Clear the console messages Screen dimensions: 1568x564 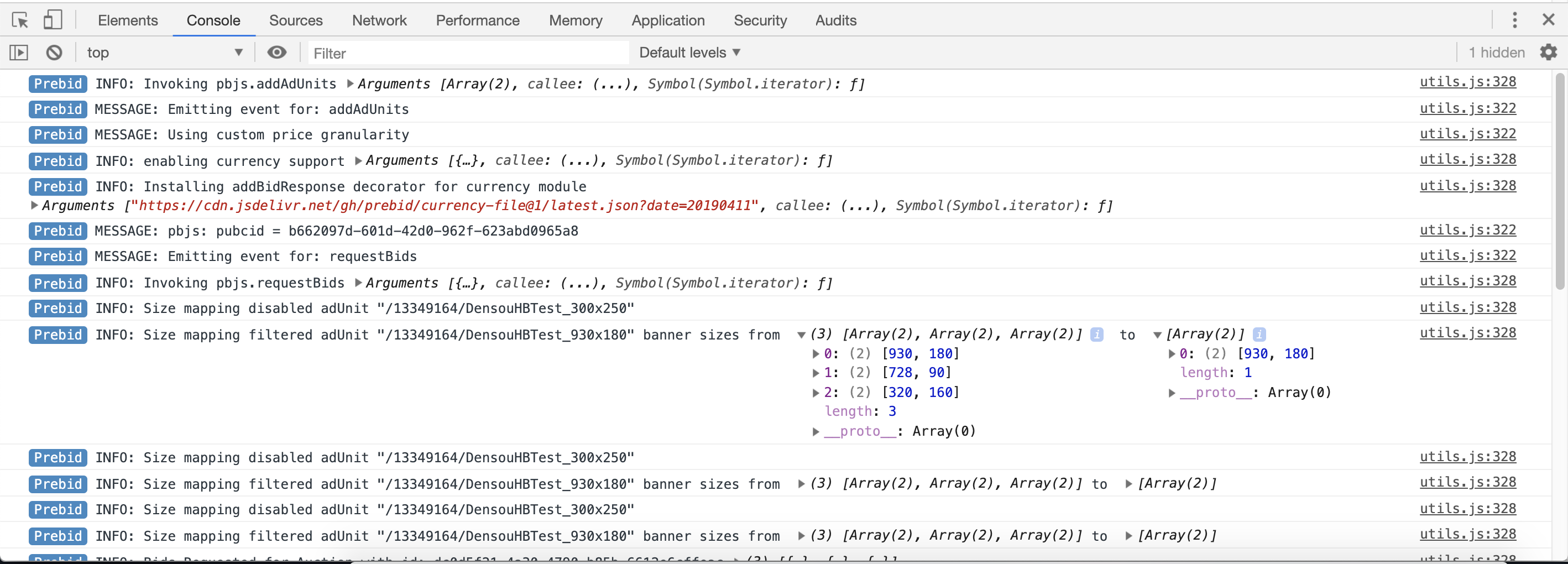tap(54, 53)
